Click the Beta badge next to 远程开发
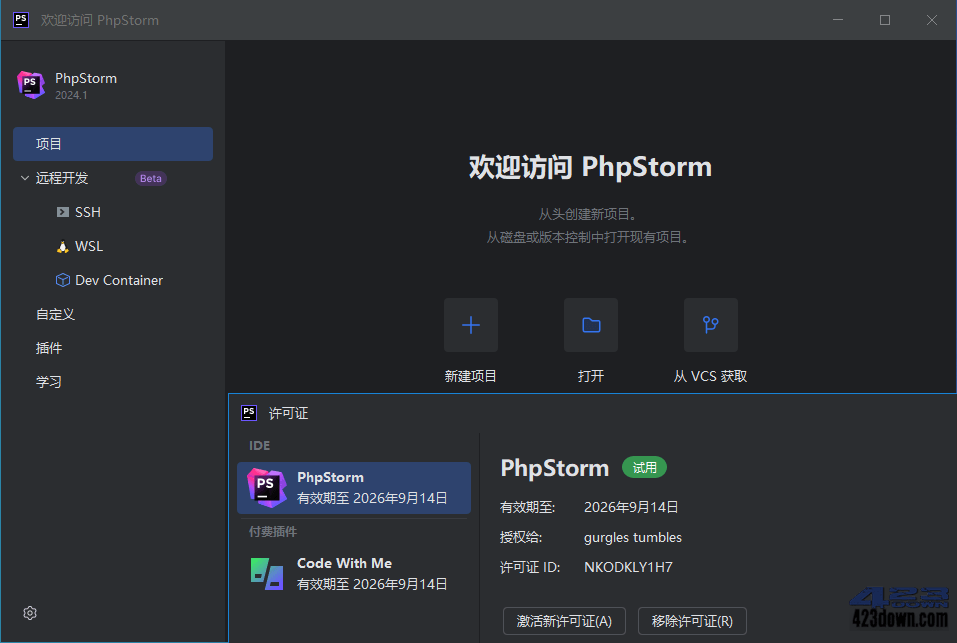This screenshot has width=957, height=643. (x=150, y=178)
